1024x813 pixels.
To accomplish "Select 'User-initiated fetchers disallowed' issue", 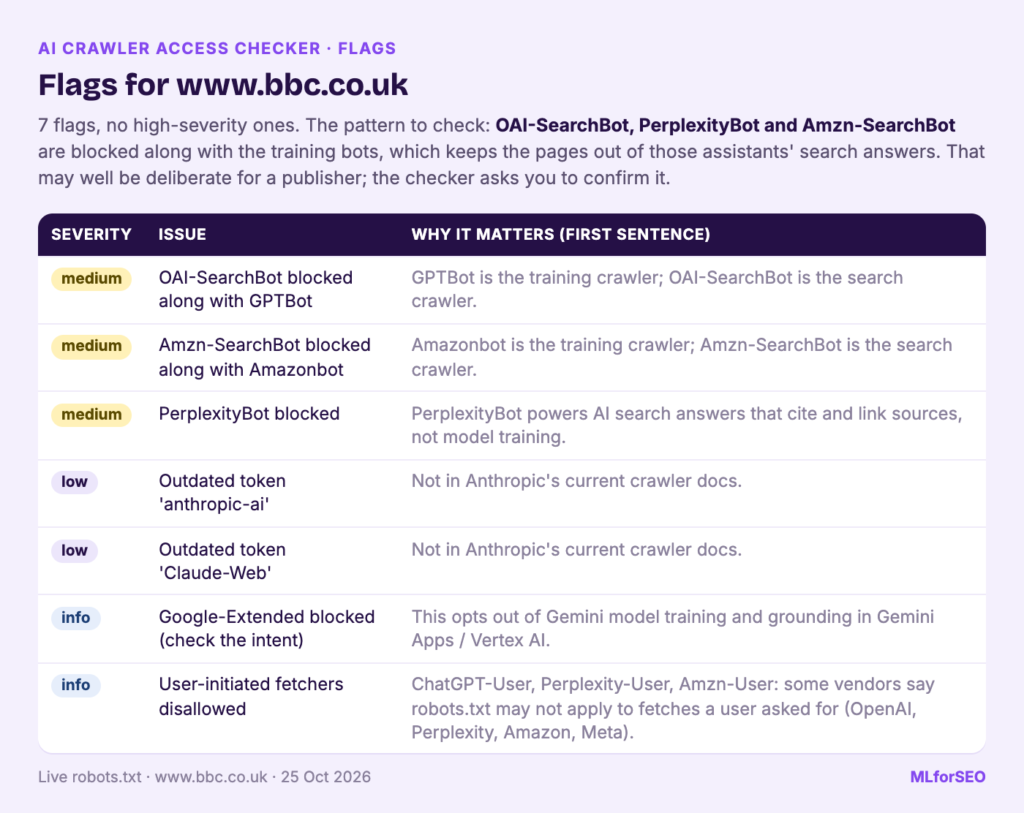I will click(251, 696).
